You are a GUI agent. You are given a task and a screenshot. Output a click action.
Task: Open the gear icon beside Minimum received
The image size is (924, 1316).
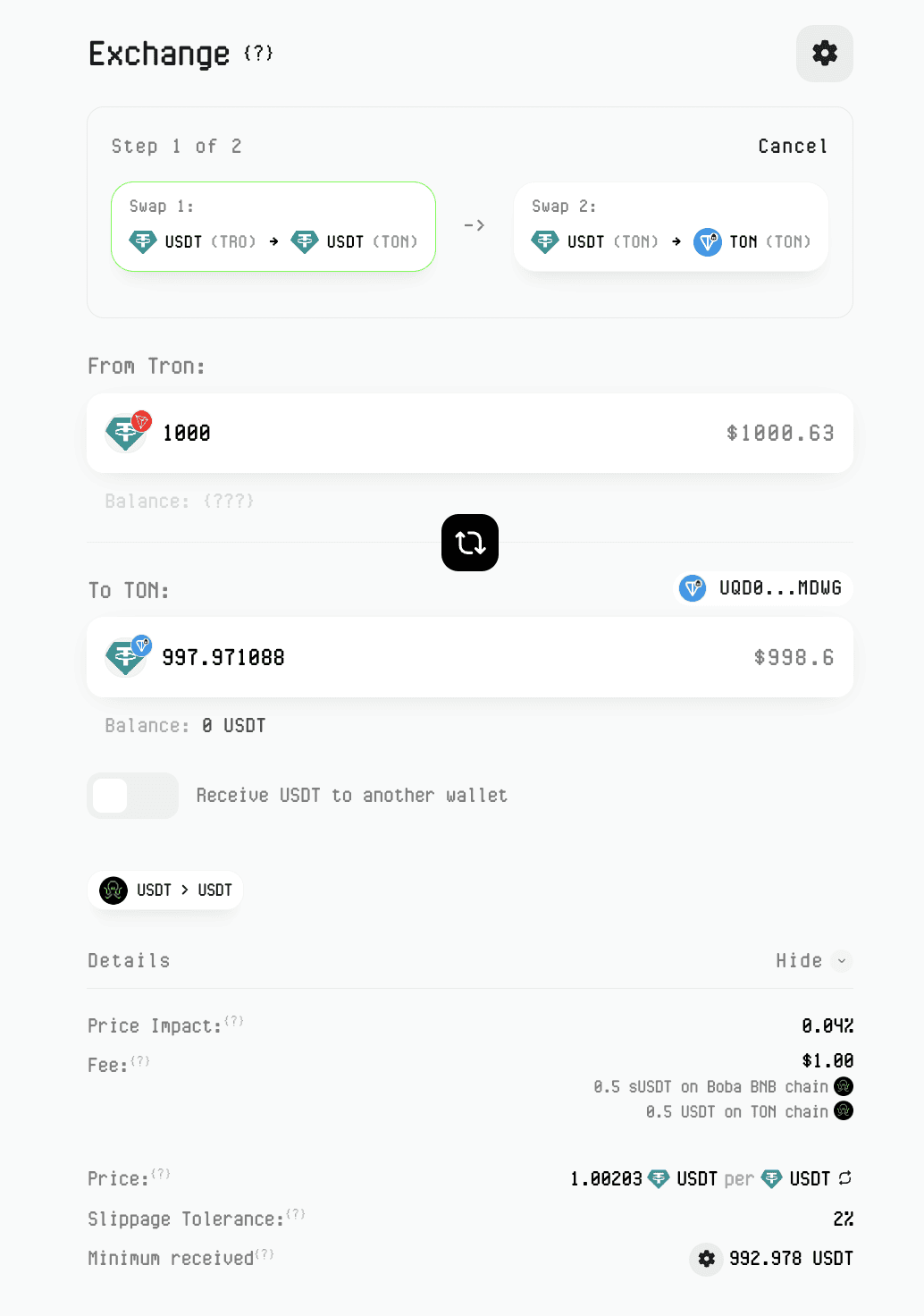pyautogui.click(x=706, y=1258)
